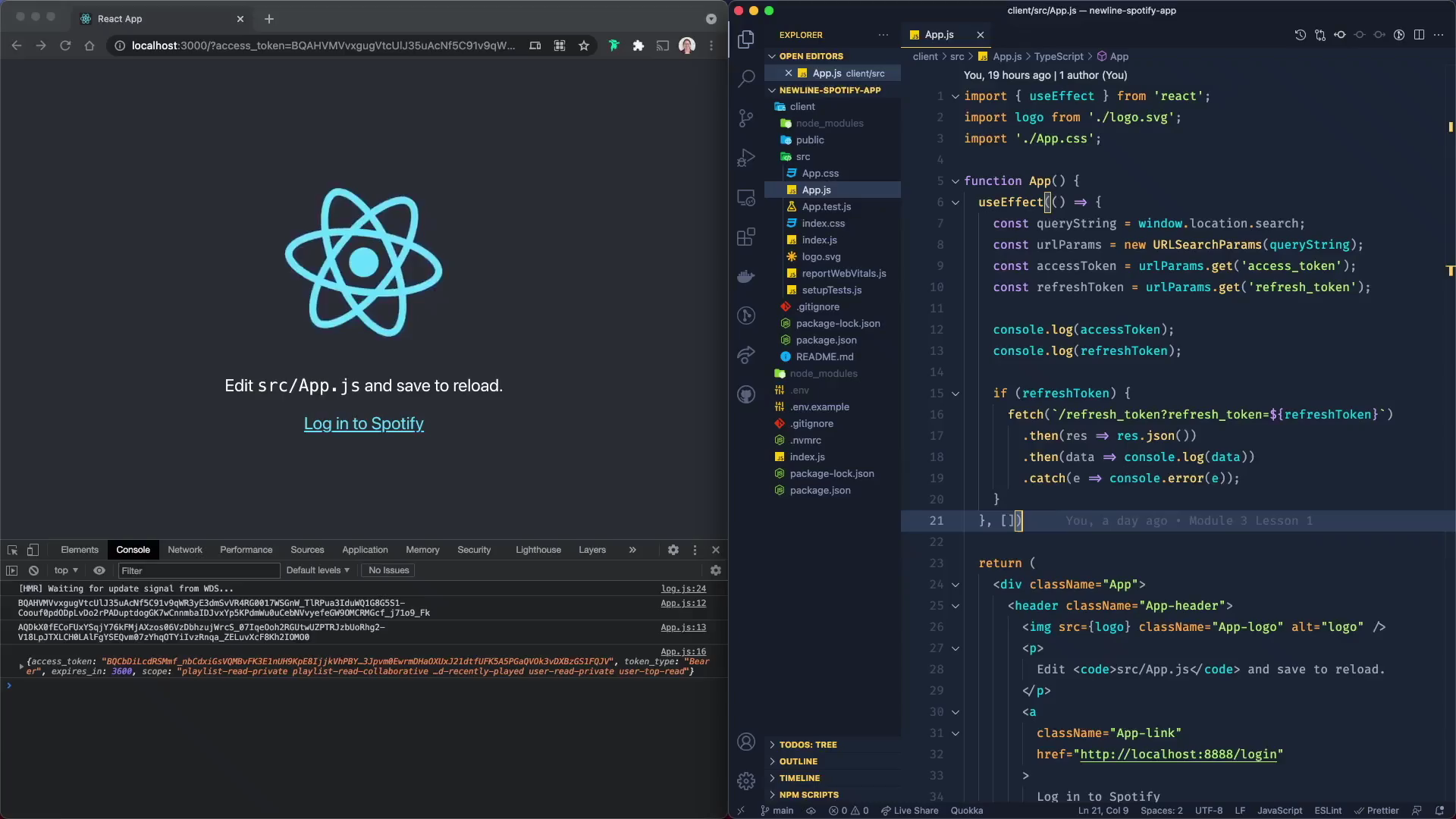Viewport: 1456px width, 819px height.
Task: Toggle Quokka in the status bar
Action: click(x=967, y=811)
